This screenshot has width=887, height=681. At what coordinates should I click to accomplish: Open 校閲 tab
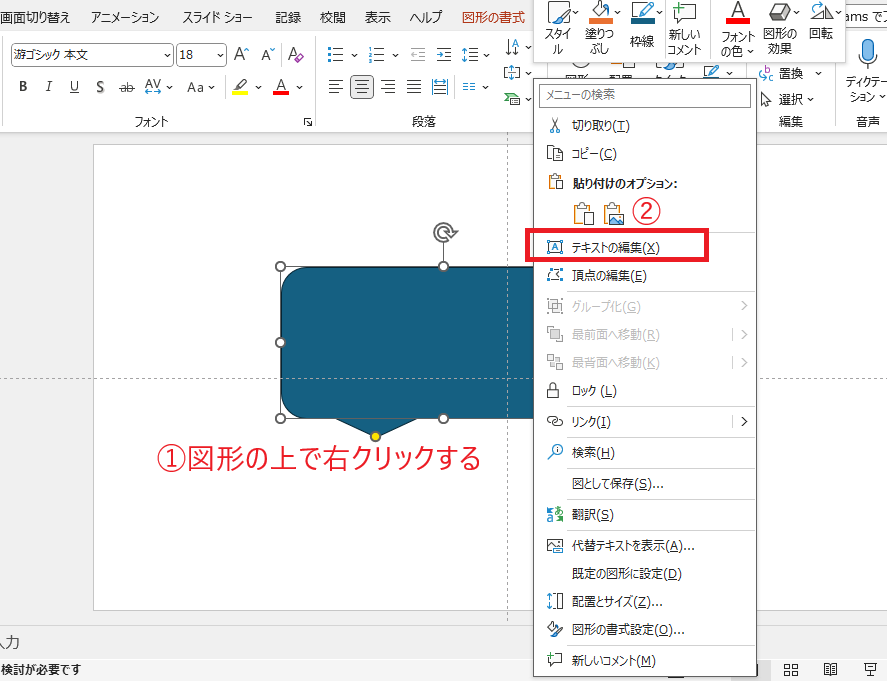pyautogui.click(x=333, y=18)
